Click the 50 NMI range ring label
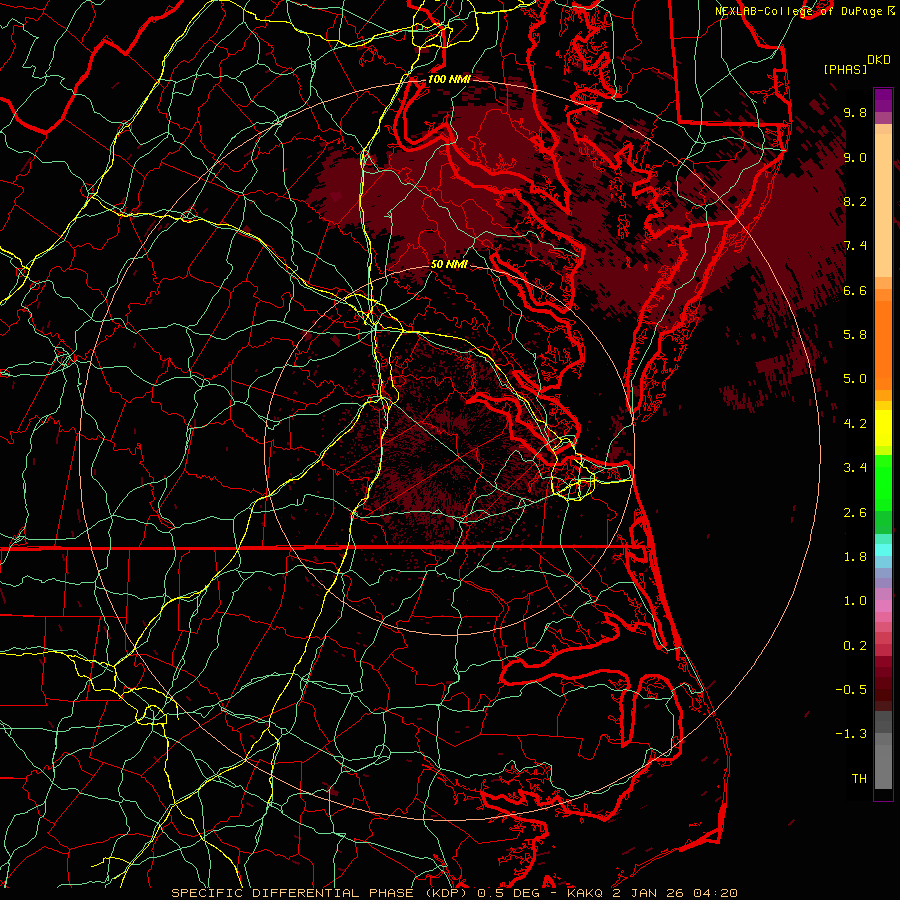The width and height of the screenshot is (900, 900). tap(449, 264)
